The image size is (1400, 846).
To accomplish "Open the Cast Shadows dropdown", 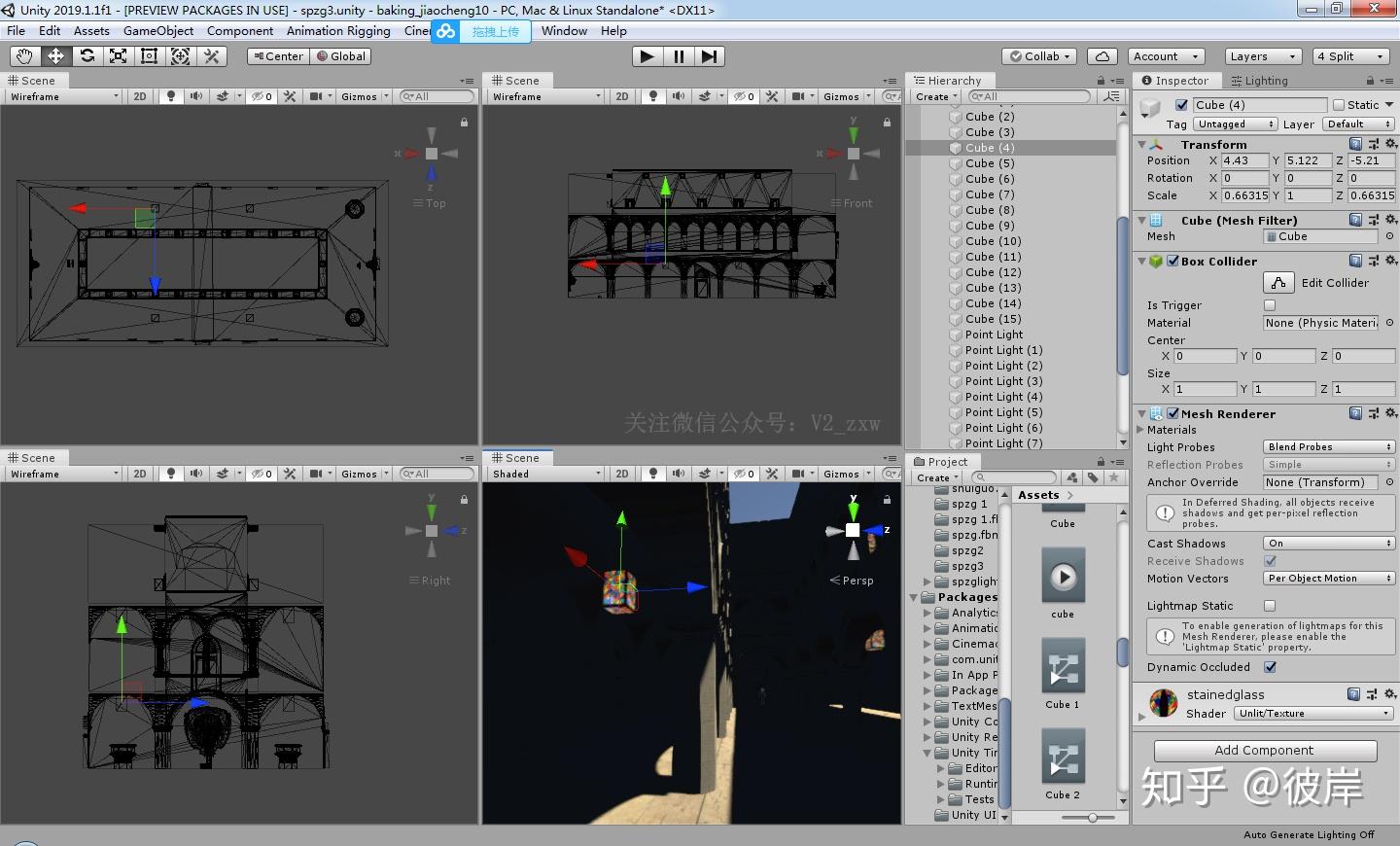I will click(1329, 544).
